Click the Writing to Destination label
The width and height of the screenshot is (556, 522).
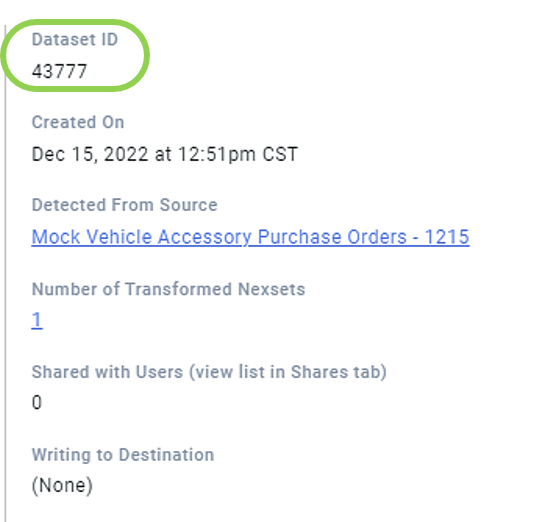(x=123, y=455)
